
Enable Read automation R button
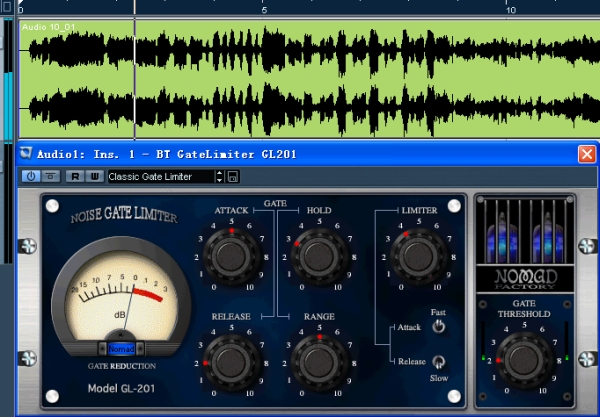click(75, 176)
